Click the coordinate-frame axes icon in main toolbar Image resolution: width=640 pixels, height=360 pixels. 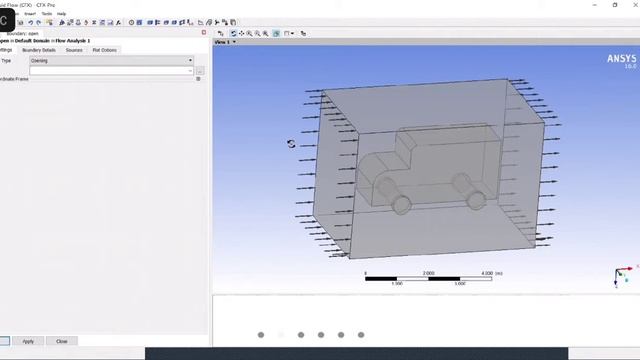(200, 23)
